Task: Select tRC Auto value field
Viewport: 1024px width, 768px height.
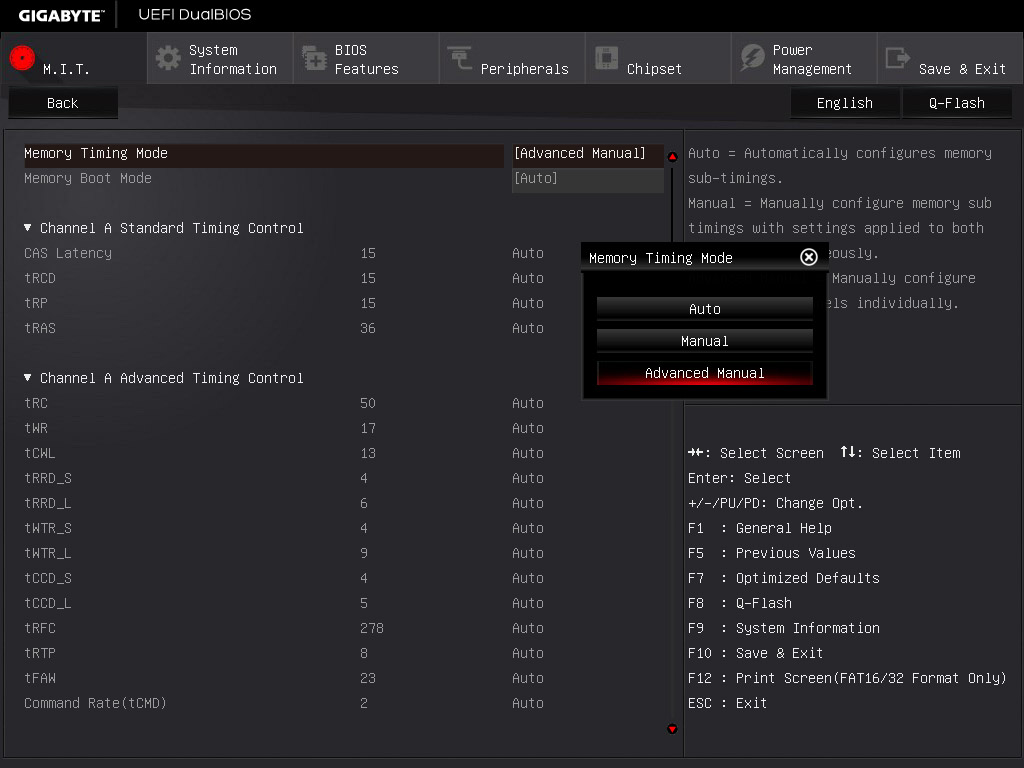Action: [x=528, y=403]
